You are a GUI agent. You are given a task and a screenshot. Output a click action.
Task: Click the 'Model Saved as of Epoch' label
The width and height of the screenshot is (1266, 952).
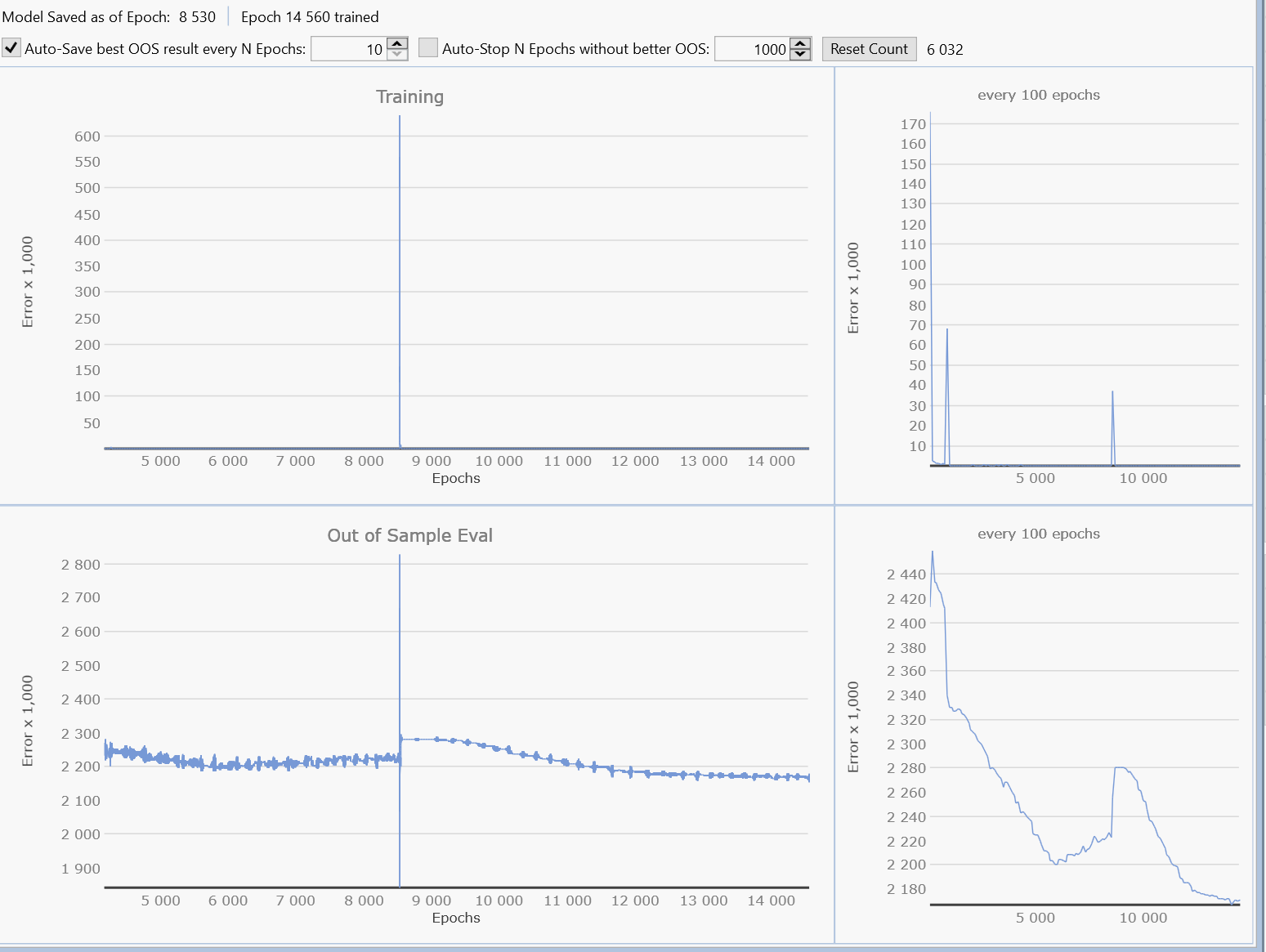tap(86, 17)
